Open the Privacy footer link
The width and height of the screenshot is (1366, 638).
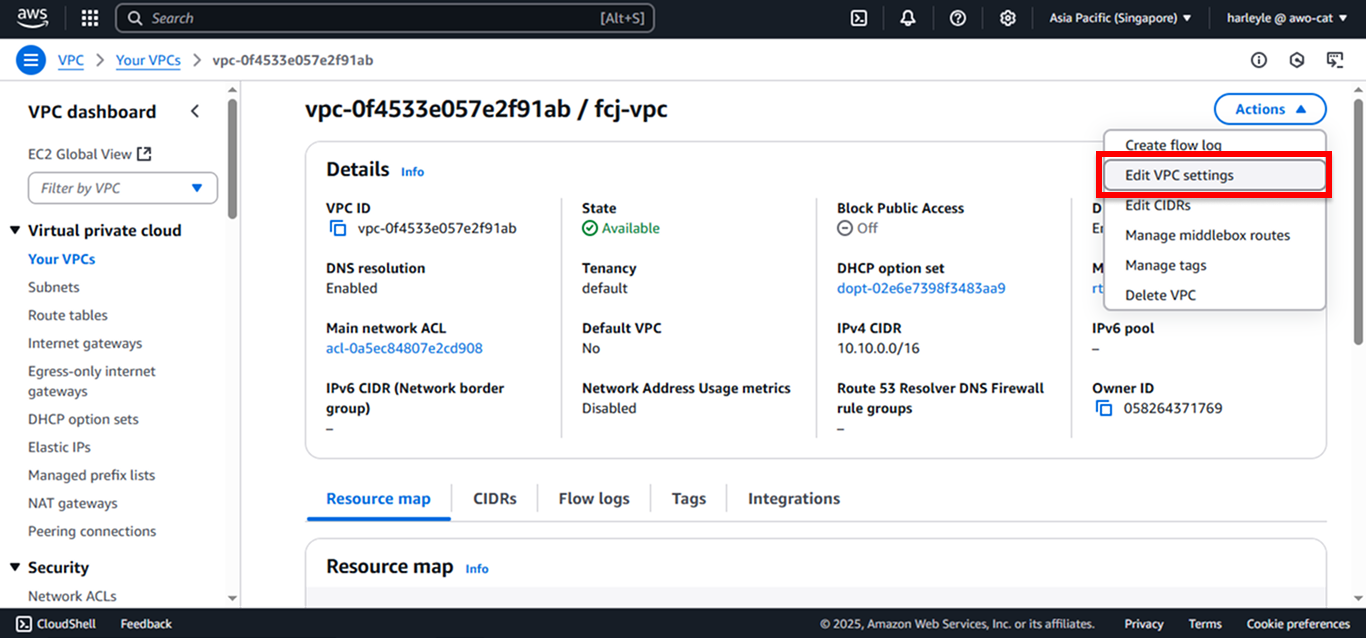[x=1144, y=624]
